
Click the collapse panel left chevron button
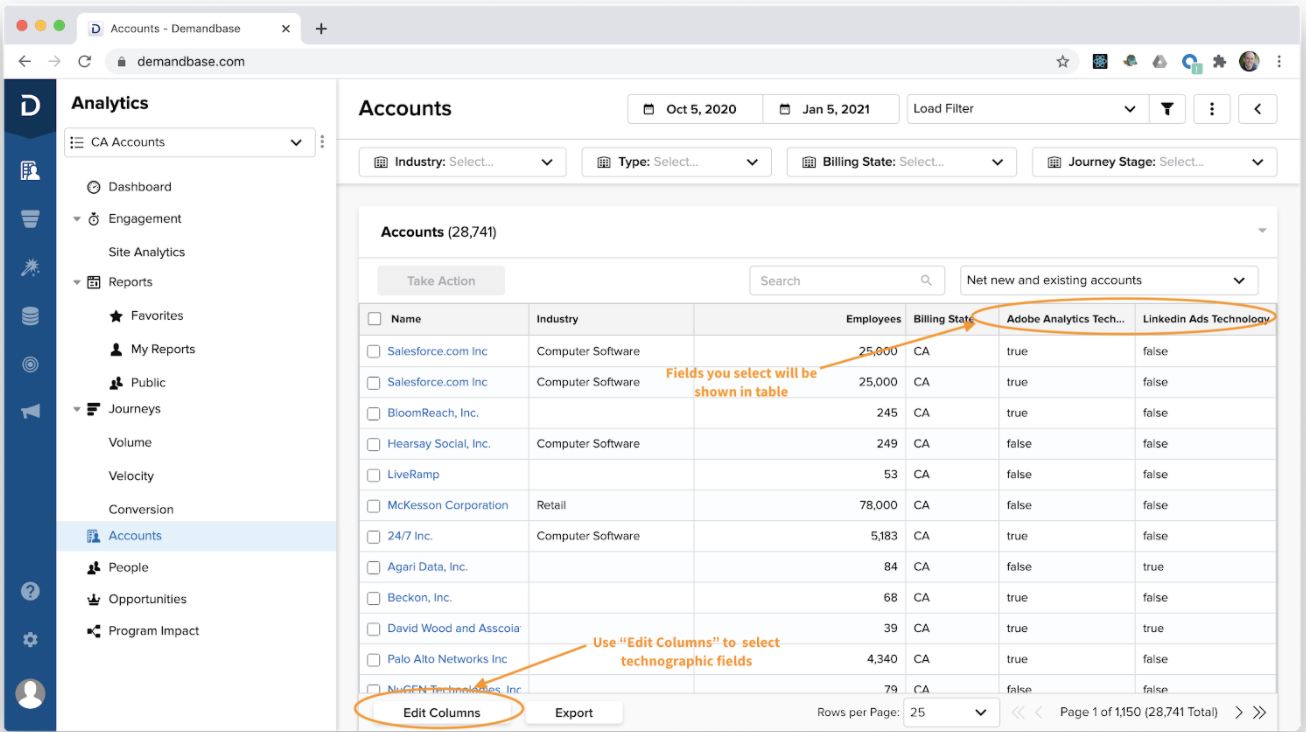click(1258, 109)
